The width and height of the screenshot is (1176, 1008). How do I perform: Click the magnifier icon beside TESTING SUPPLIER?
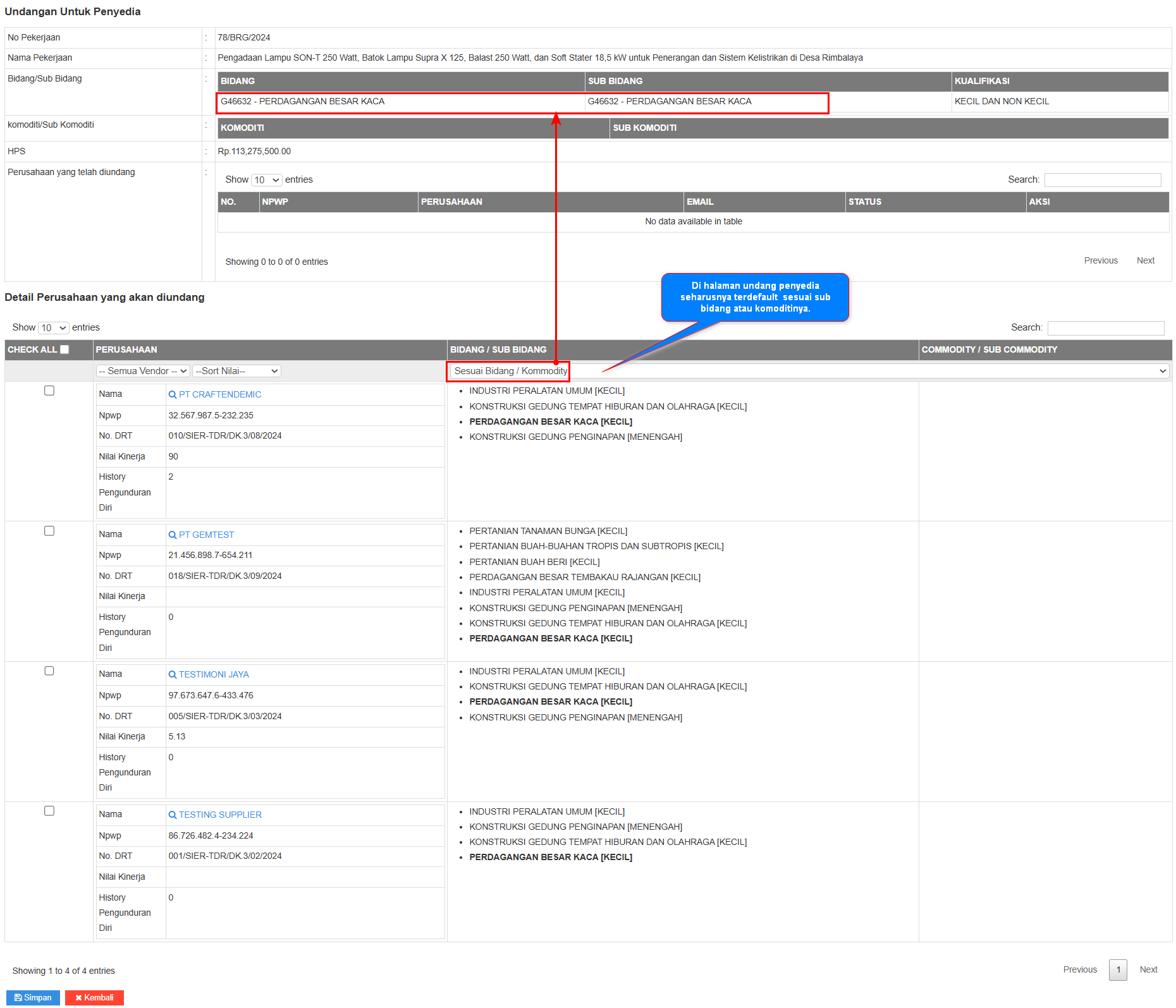172,815
